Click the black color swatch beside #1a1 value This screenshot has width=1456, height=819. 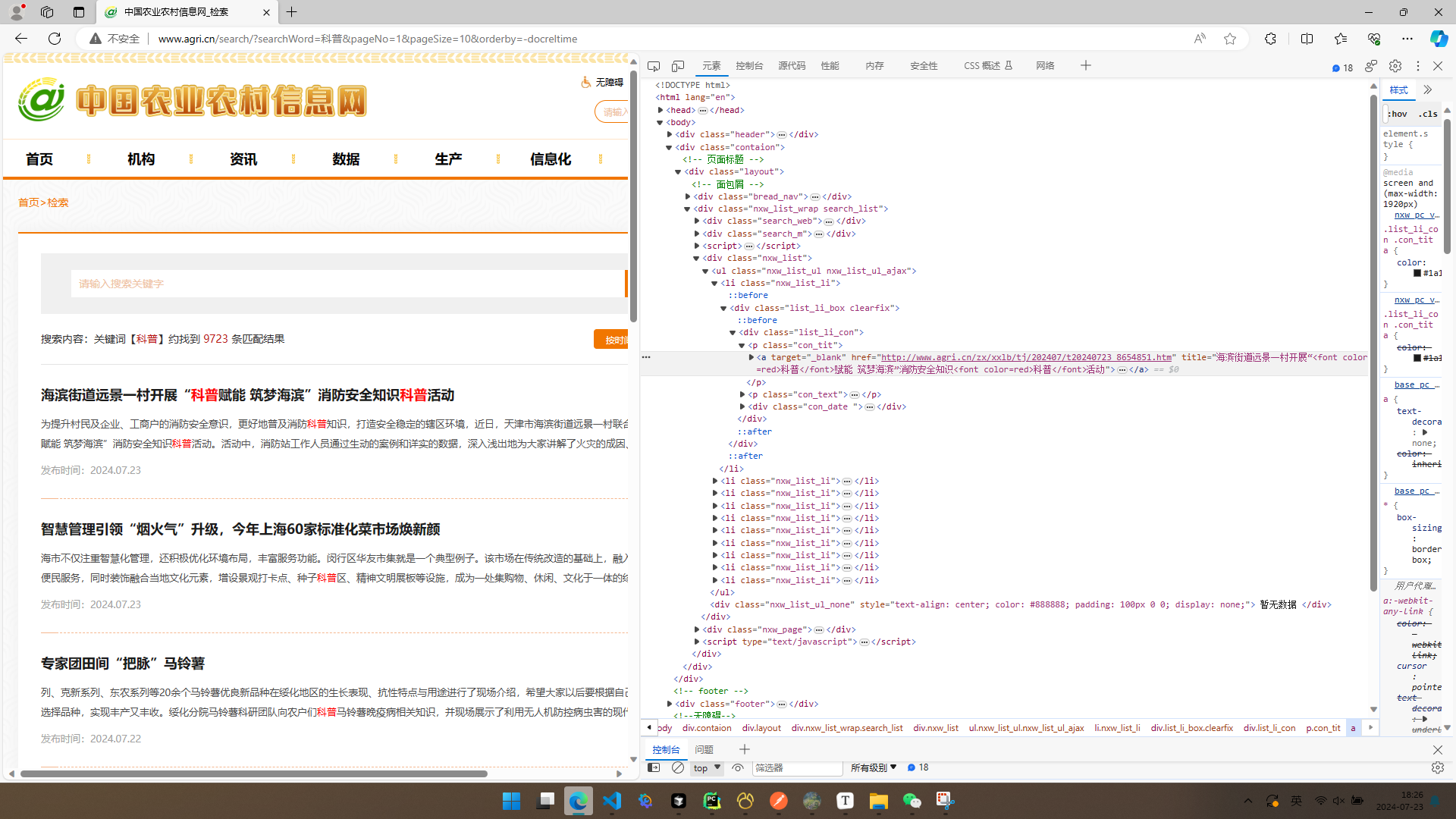pyautogui.click(x=1417, y=273)
